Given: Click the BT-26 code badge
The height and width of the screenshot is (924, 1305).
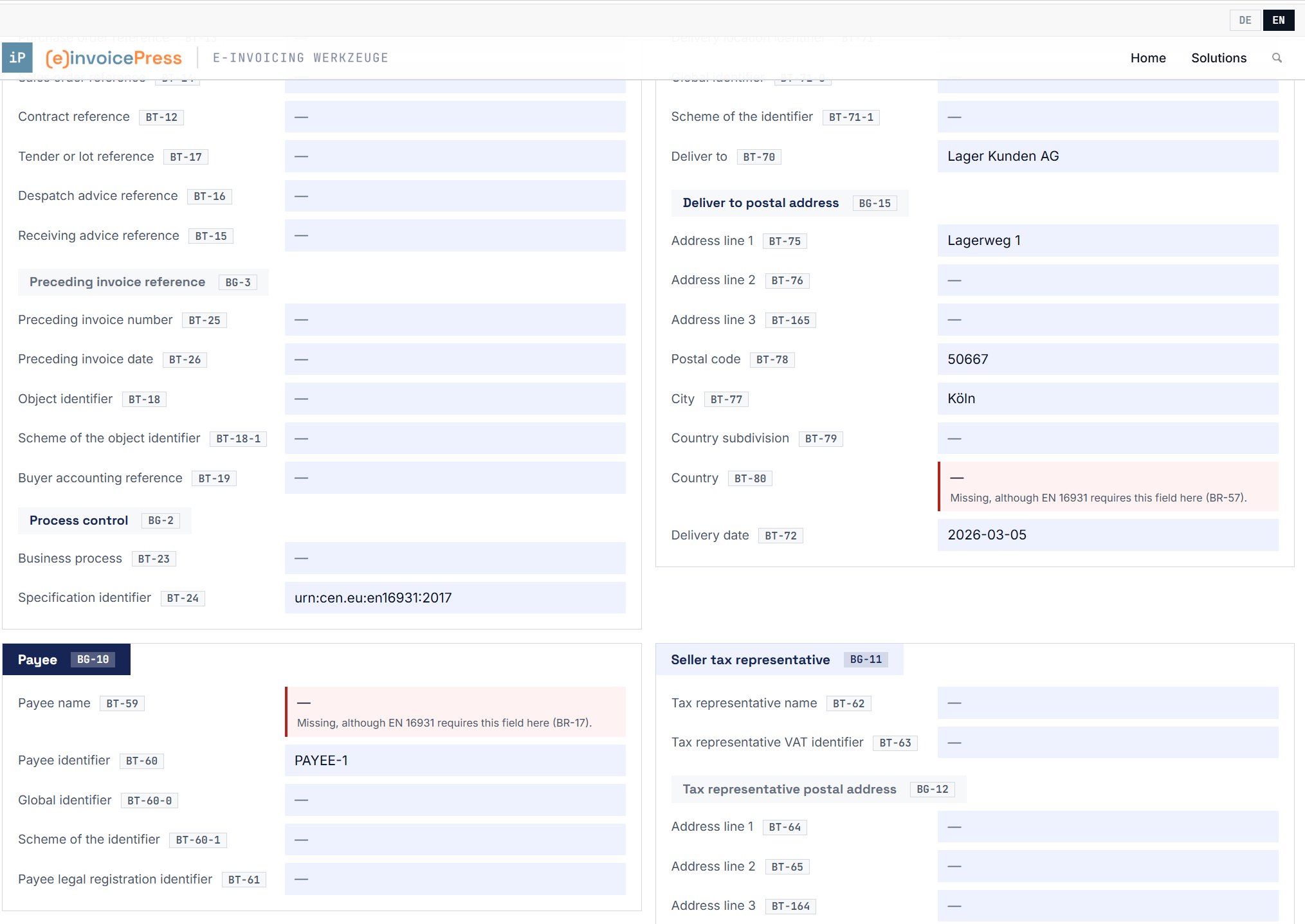Looking at the screenshot, I should tap(185, 359).
